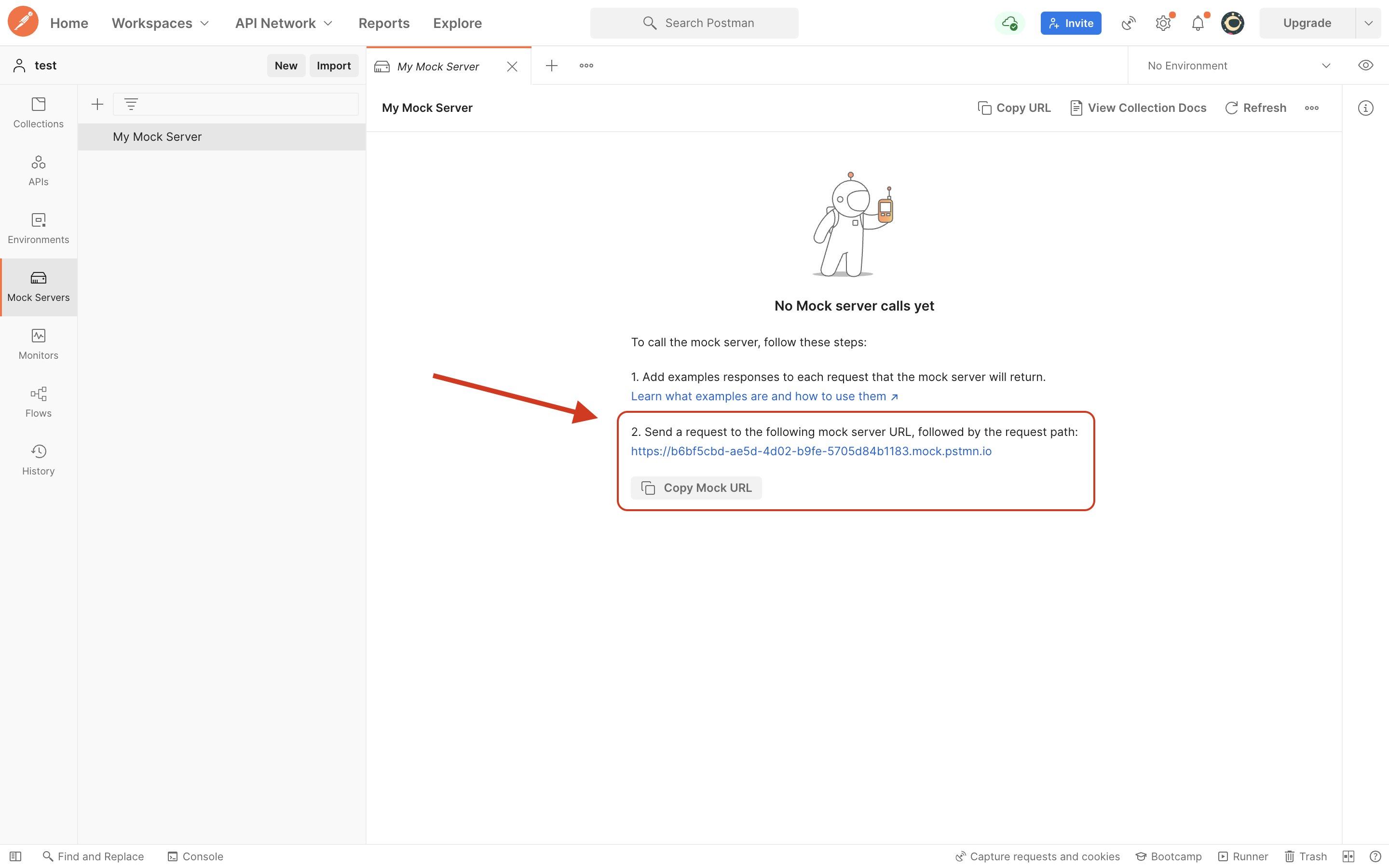Open the Flows sidebar section
This screenshot has width=1389, height=868.
[x=38, y=402]
